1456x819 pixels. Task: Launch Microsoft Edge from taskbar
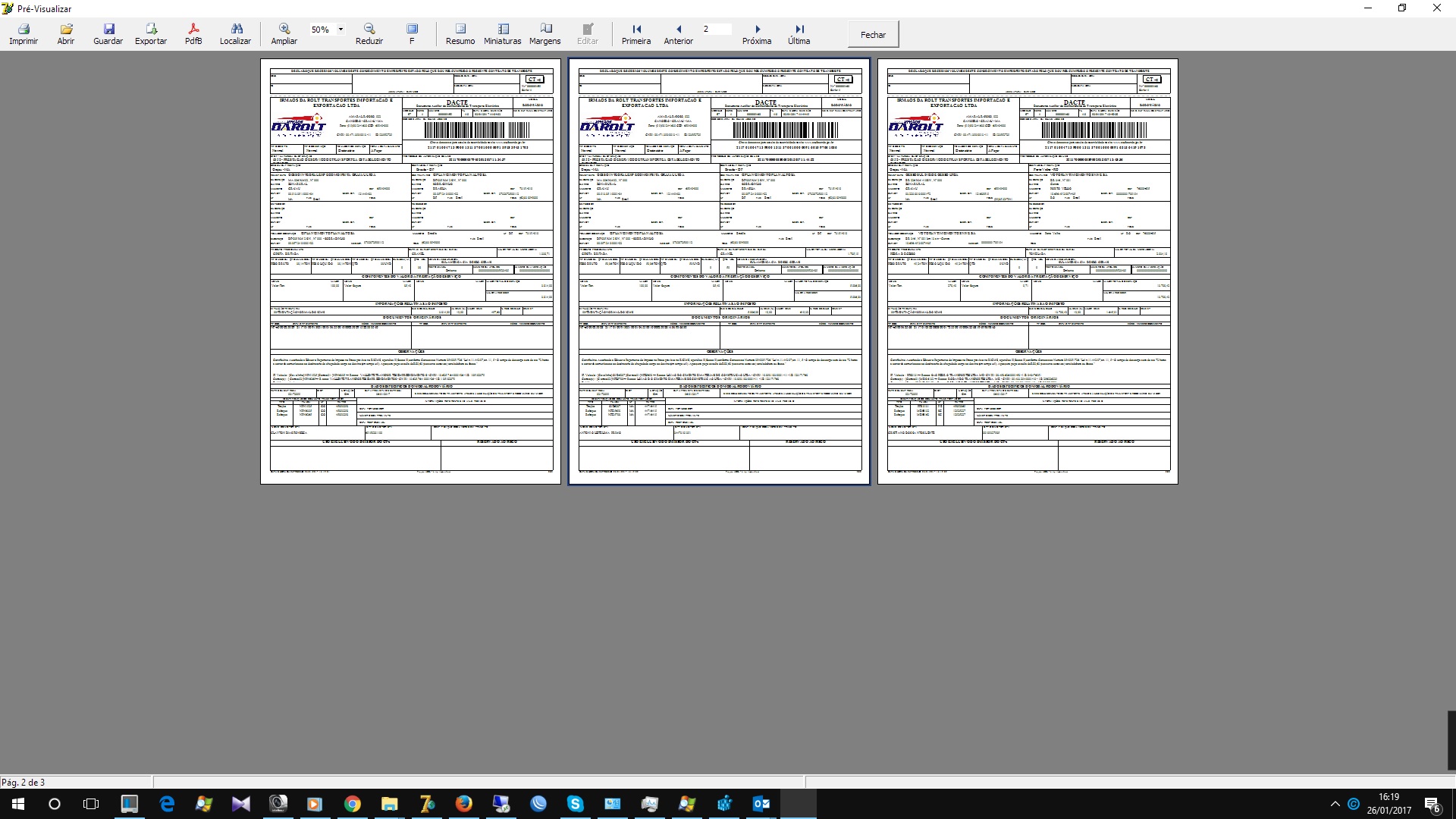click(167, 804)
